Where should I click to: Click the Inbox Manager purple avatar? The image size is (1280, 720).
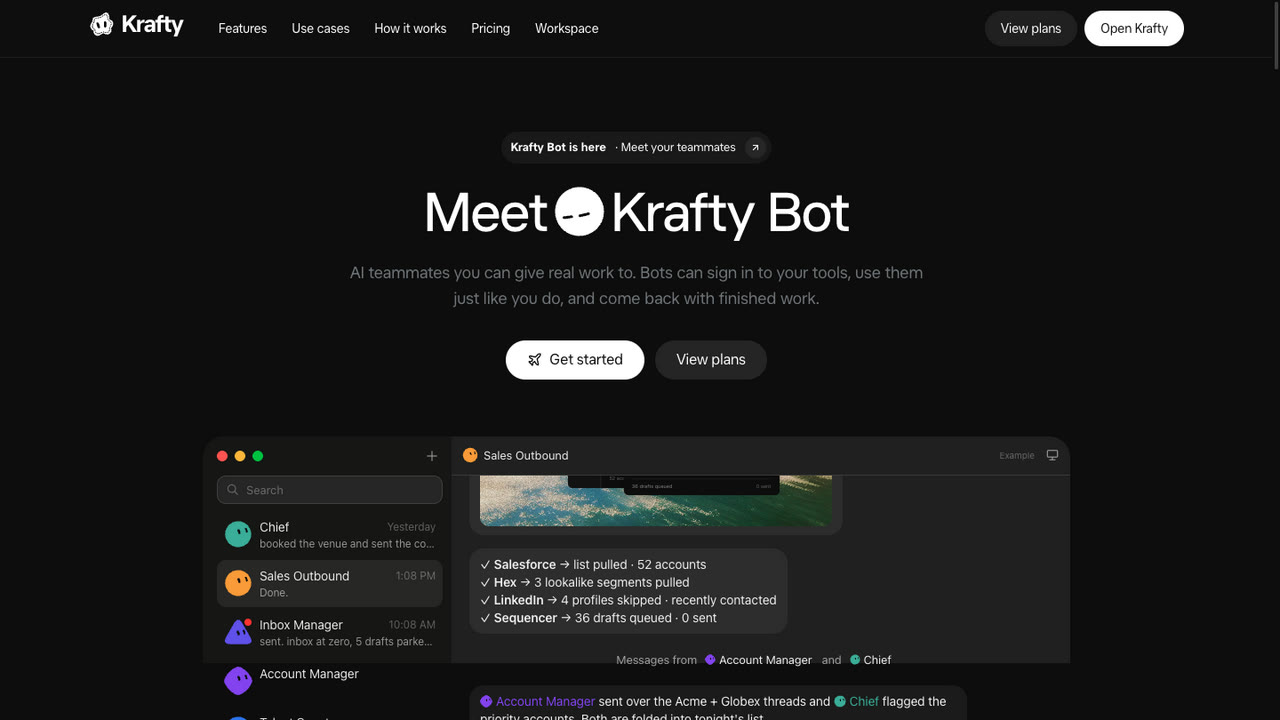238,632
